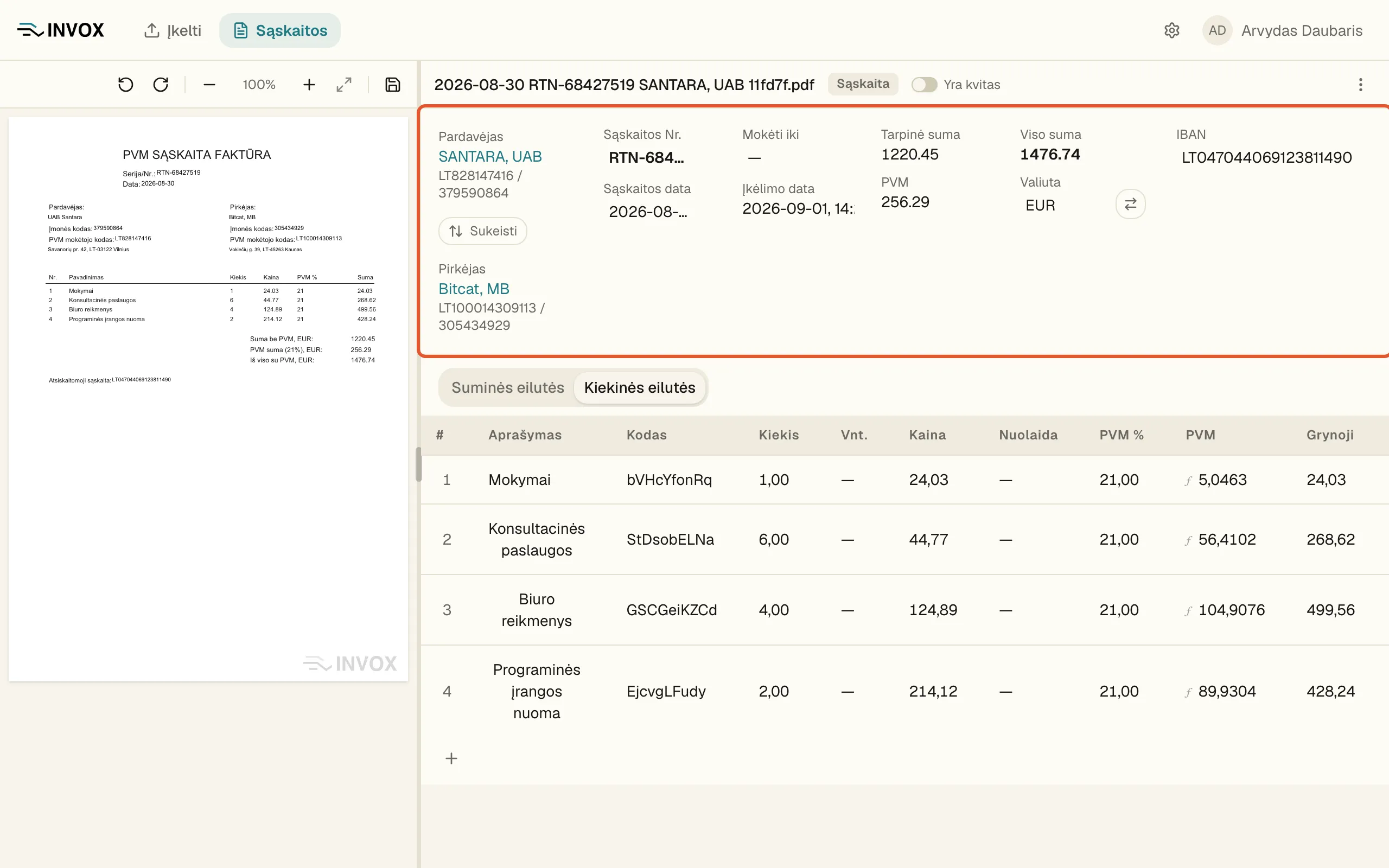
Task: Click the formula icon beside 56,4102
Action: tap(1188, 540)
